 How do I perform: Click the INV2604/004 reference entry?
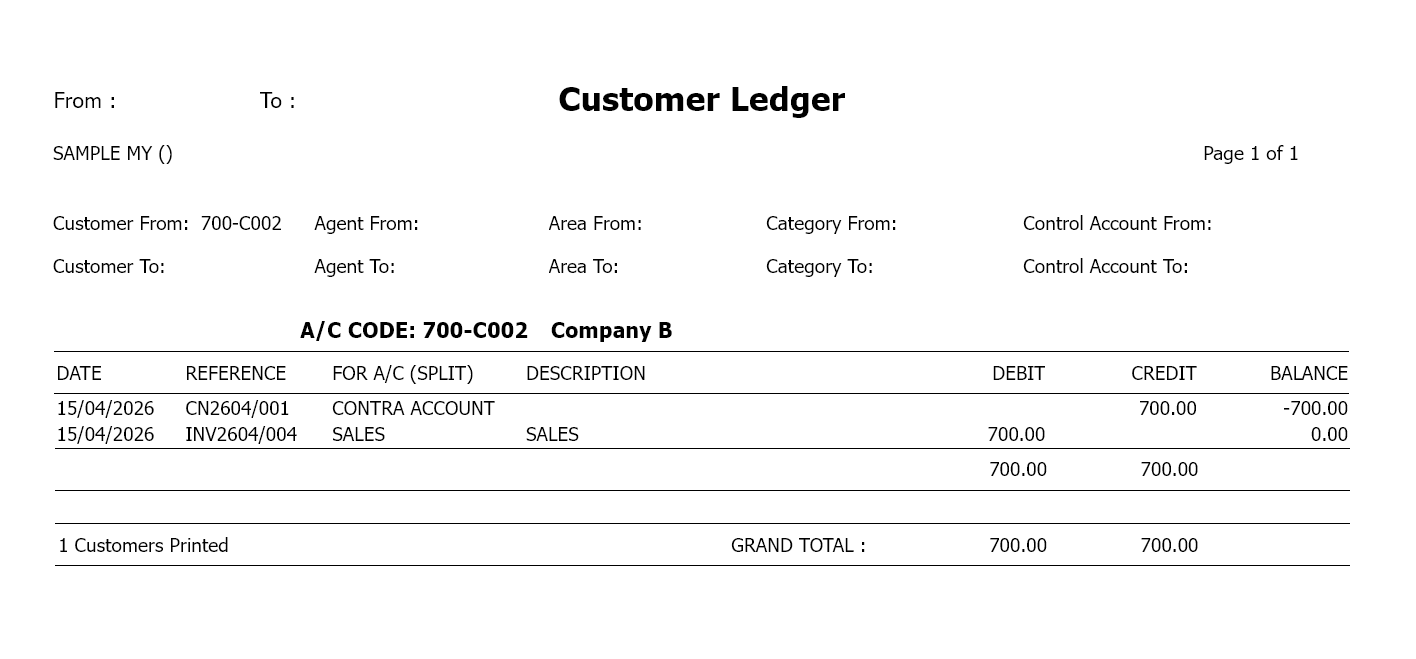(x=241, y=435)
